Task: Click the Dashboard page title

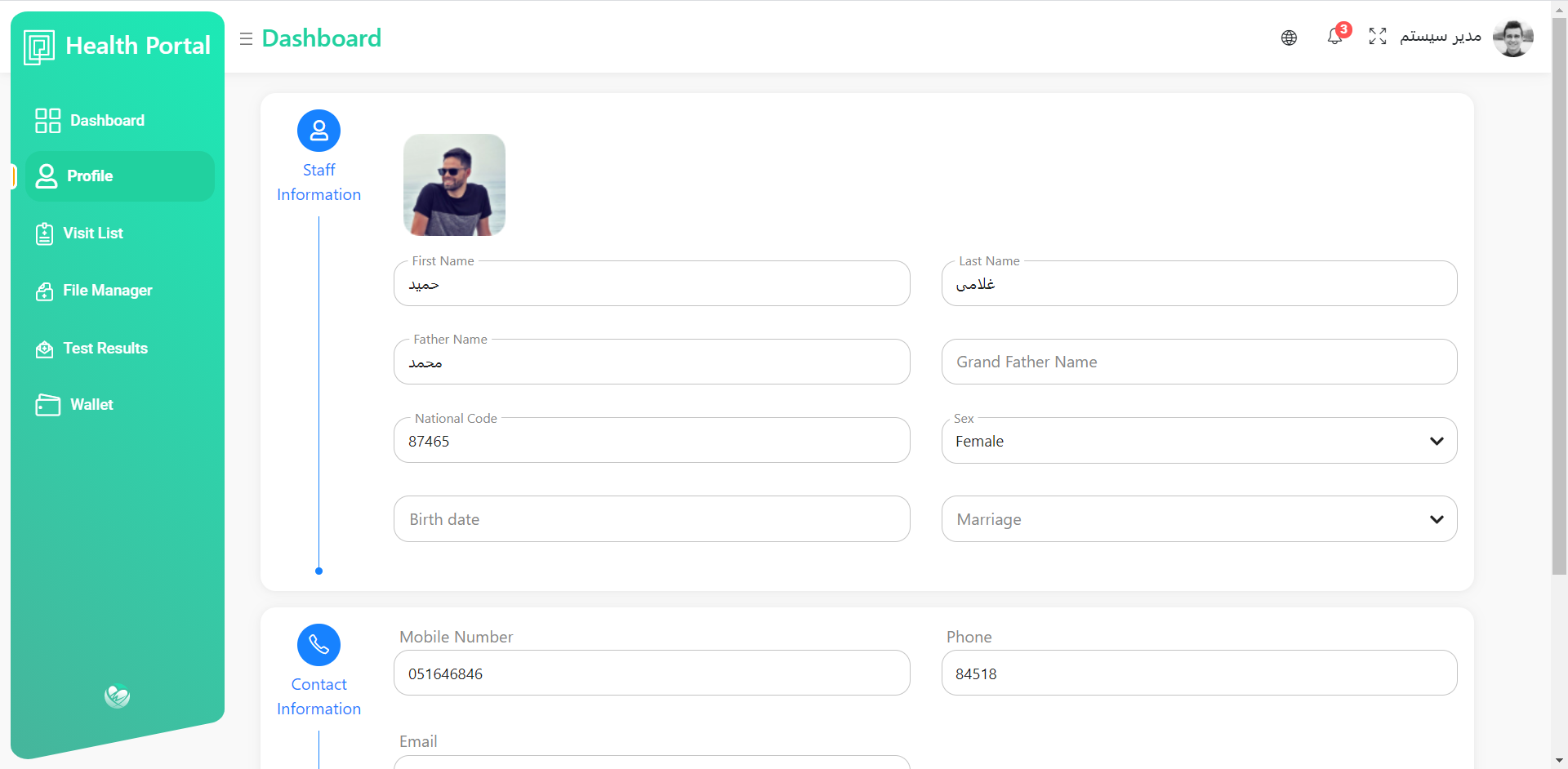Action: [x=322, y=38]
